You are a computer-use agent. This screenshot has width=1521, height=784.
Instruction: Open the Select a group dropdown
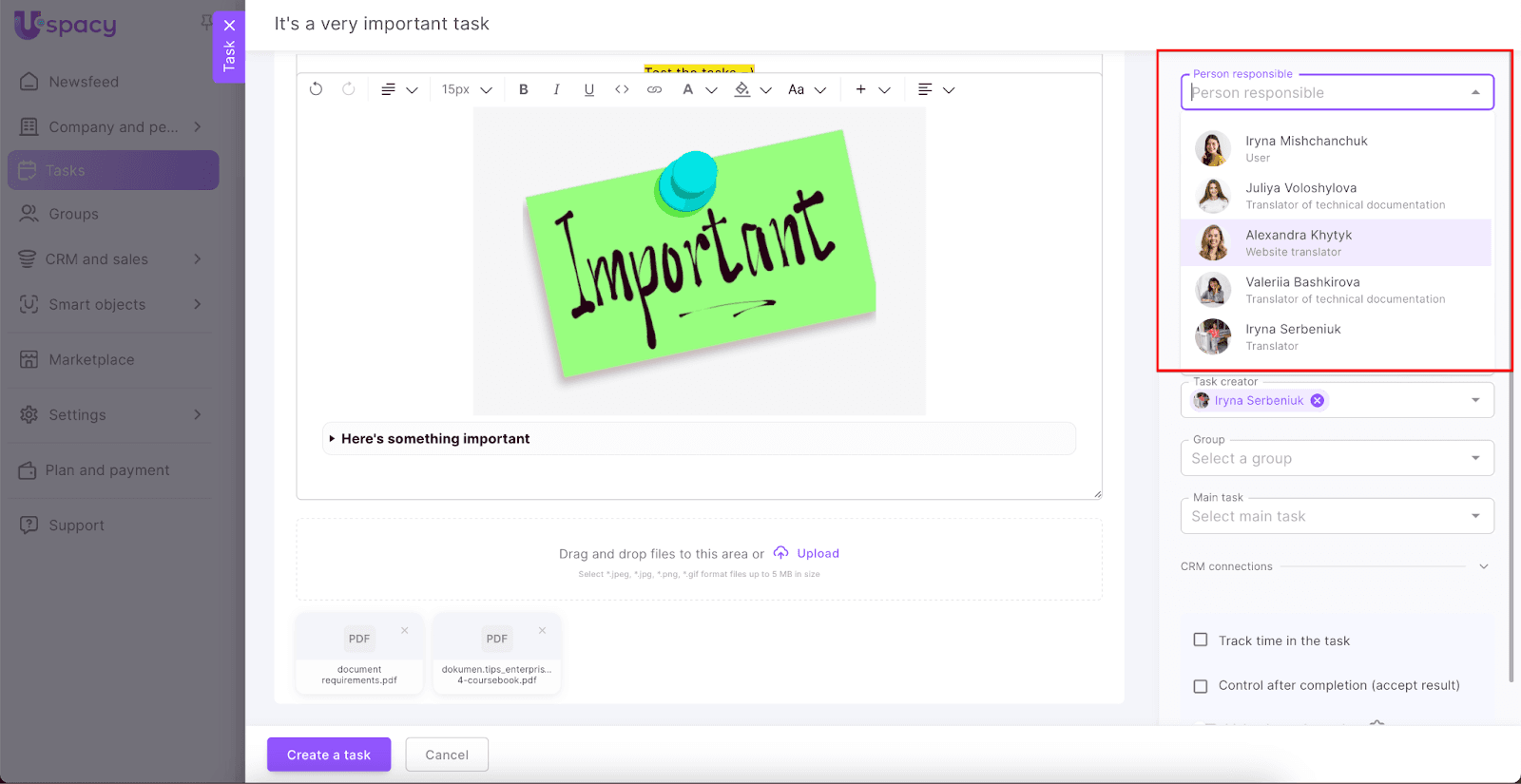(1337, 459)
